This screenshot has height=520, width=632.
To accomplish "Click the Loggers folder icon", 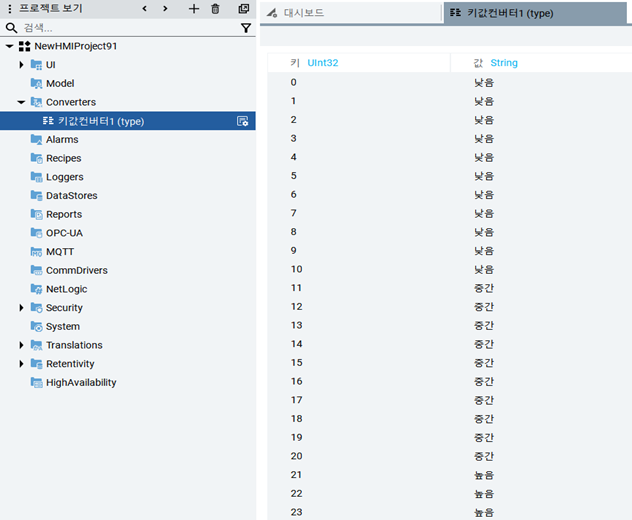I will pos(36,177).
